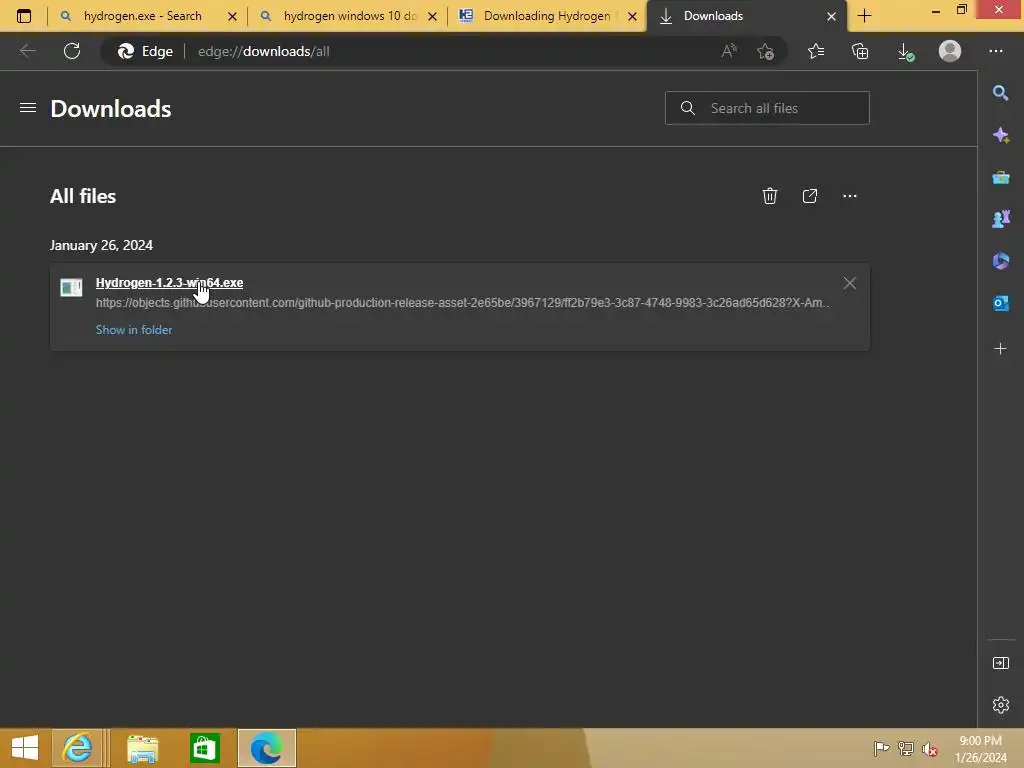Open the Downloads toolbar icon
The height and width of the screenshot is (768, 1024).
pyautogui.click(x=905, y=51)
